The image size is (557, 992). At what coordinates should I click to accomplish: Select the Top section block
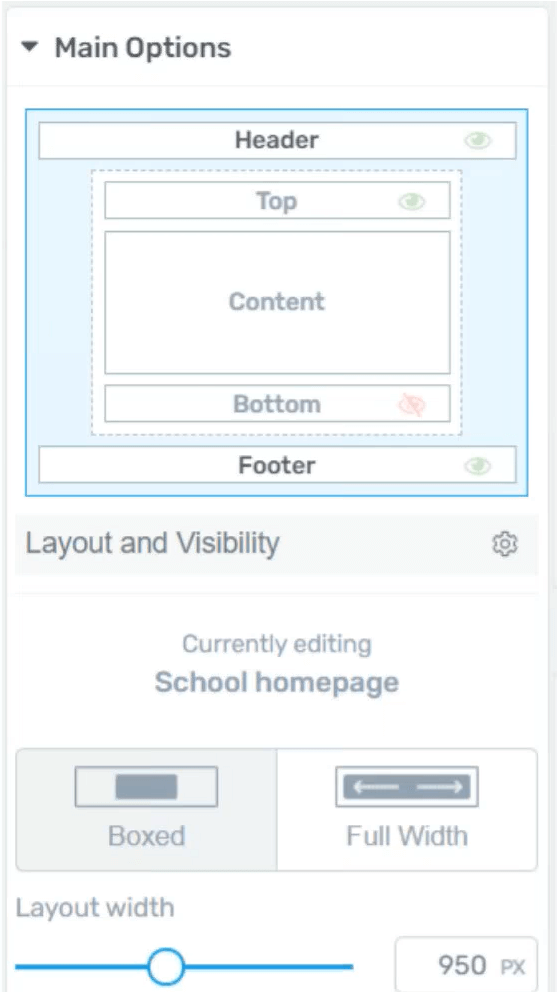[x=277, y=201]
